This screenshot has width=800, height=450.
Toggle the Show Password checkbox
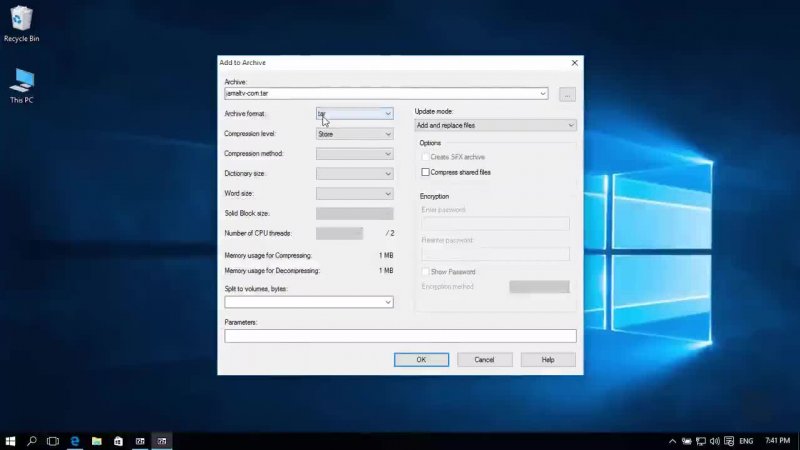pos(425,272)
